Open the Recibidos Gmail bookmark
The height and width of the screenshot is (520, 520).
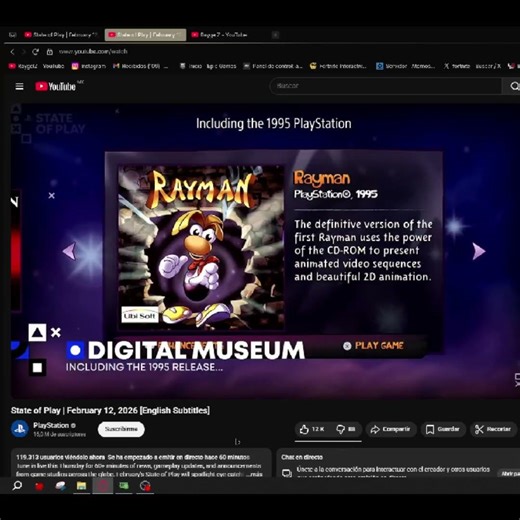pyautogui.click(x=140, y=66)
